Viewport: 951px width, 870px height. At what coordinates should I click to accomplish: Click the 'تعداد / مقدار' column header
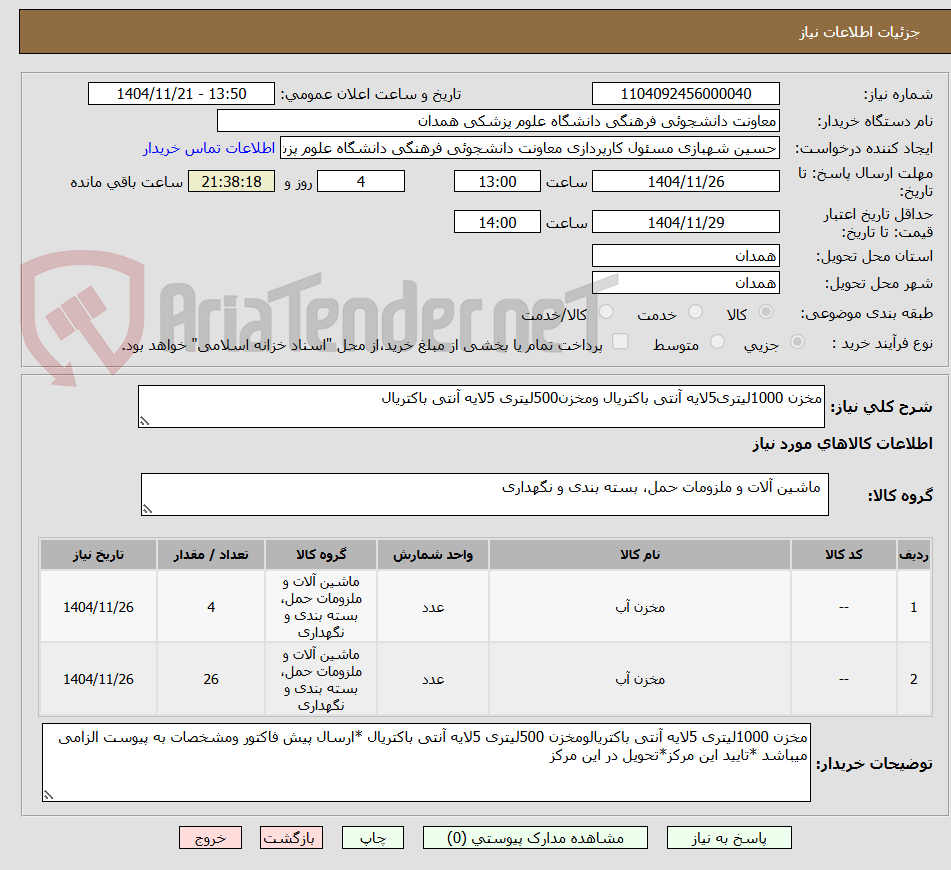[x=210, y=555]
